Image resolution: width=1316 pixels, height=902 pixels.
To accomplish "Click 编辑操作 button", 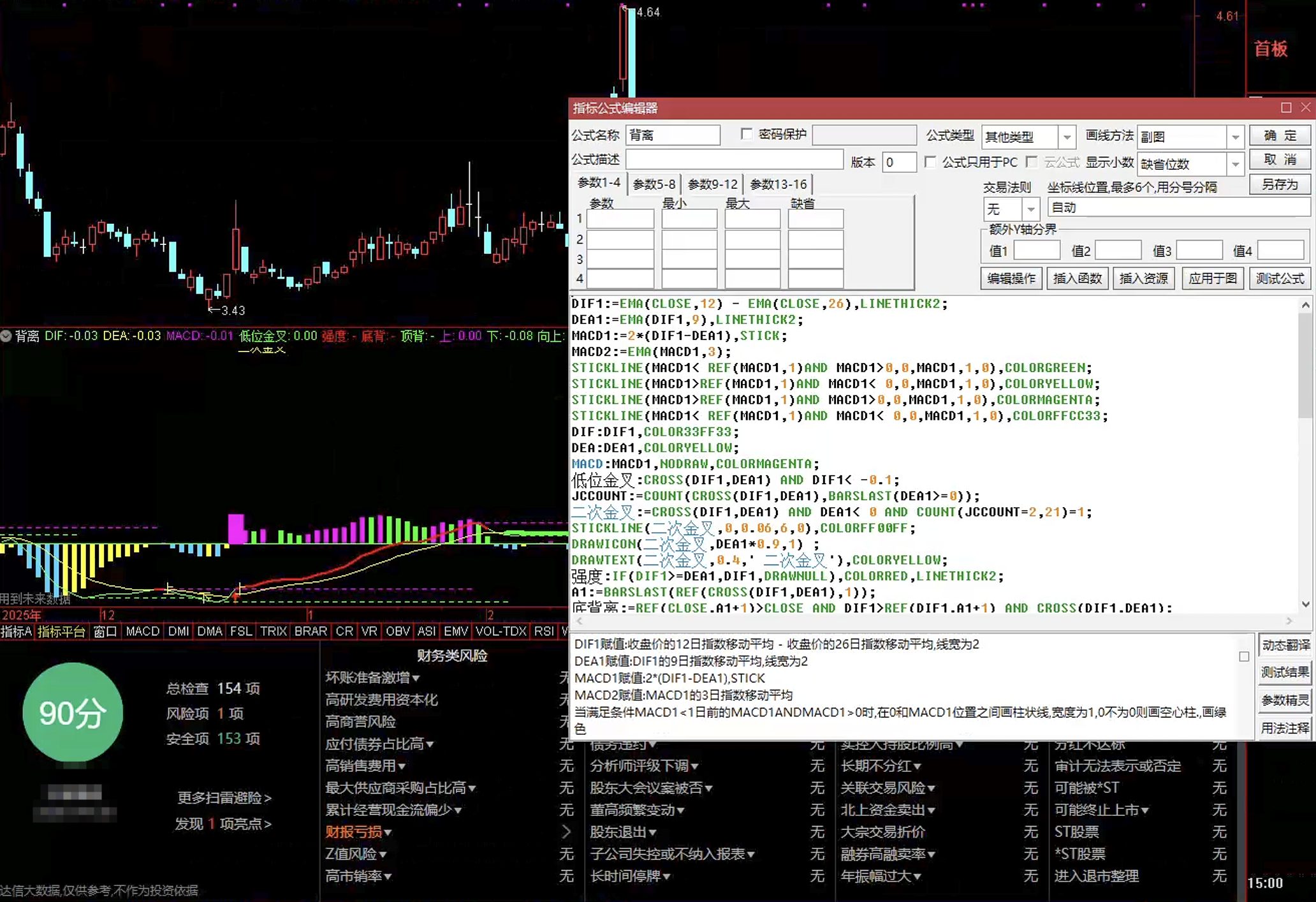I will coord(1011,279).
